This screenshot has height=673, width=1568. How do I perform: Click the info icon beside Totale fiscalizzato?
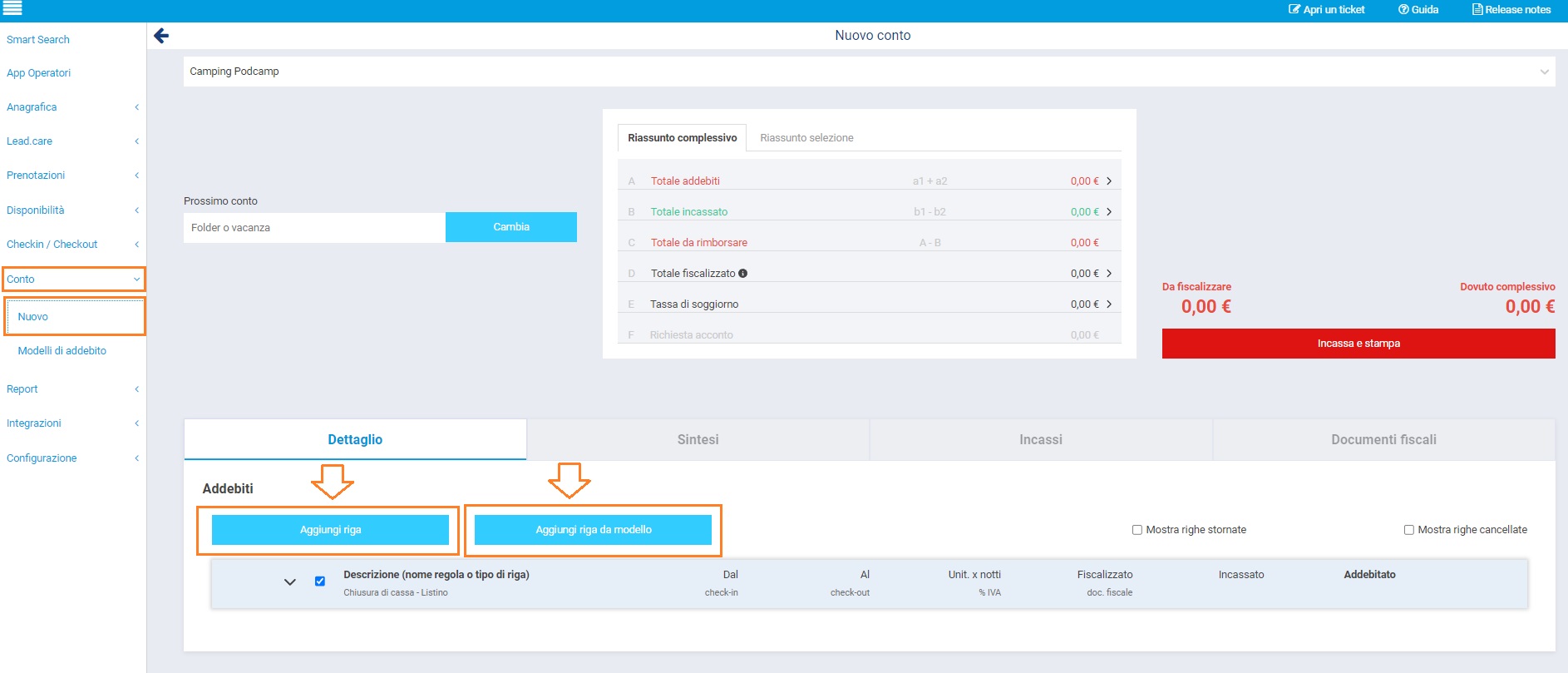click(x=743, y=273)
